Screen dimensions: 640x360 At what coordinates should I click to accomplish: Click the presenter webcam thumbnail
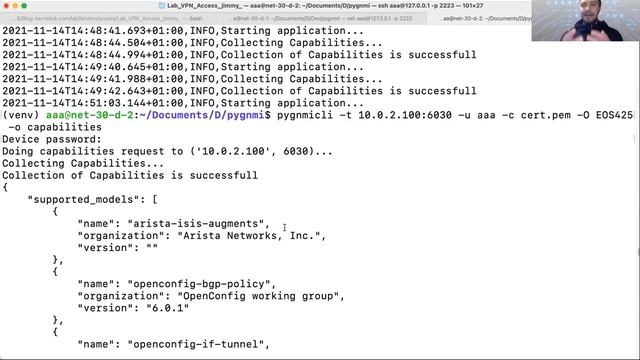pyautogui.click(x=586, y=20)
